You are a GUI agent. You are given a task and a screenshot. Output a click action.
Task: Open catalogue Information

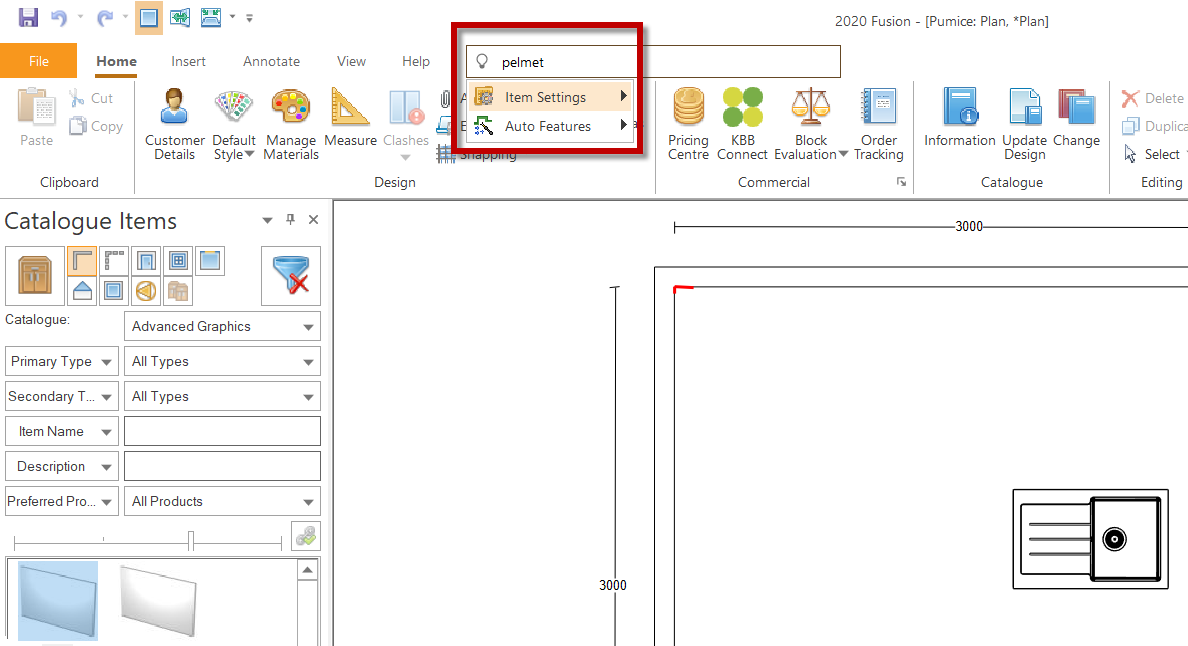960,117
